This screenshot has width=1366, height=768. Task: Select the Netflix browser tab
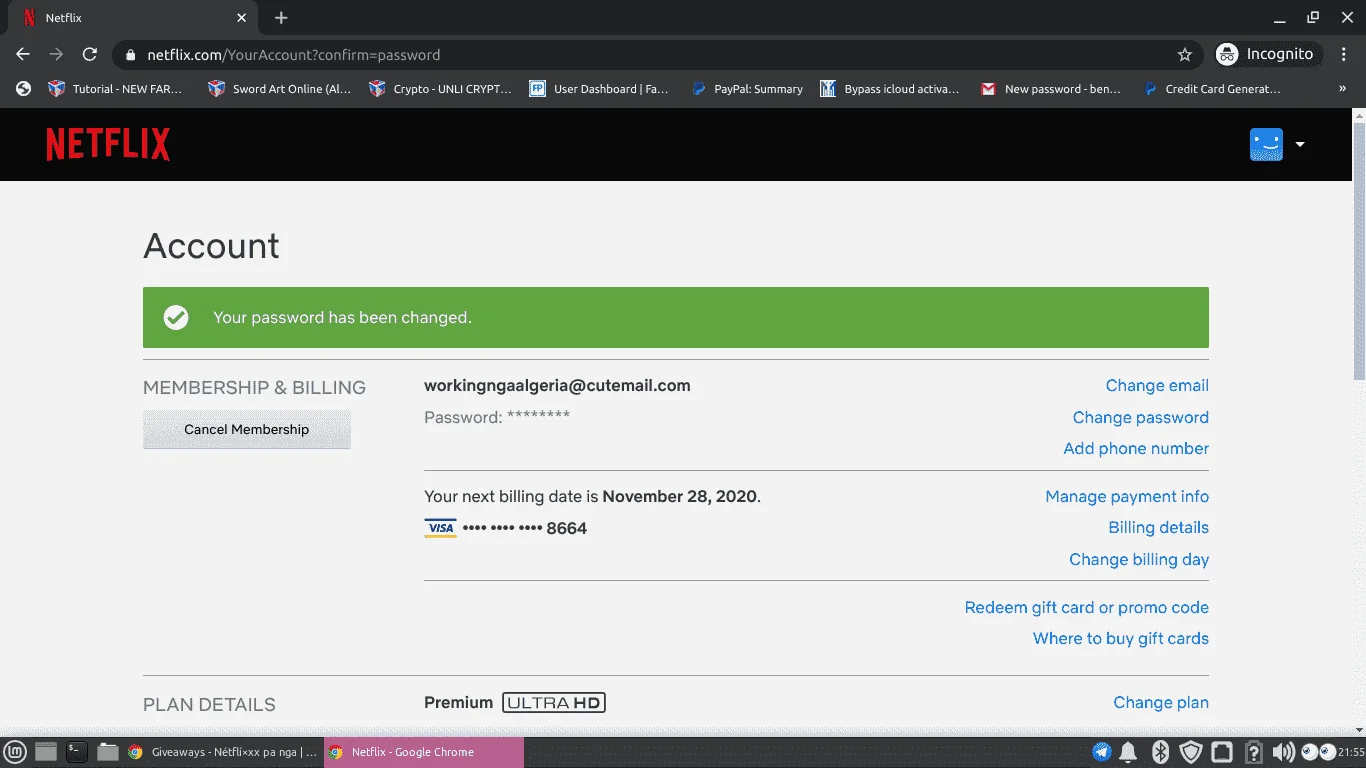pos(135,18)
